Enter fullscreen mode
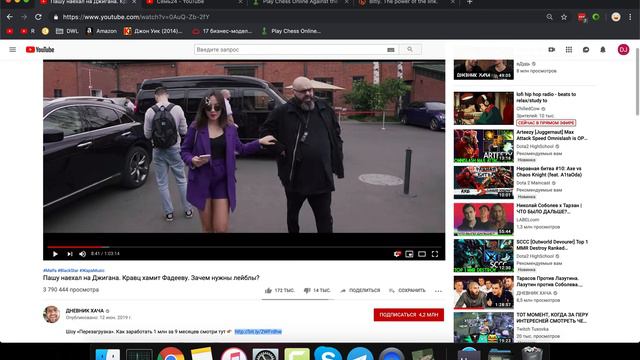Viewport: 640px width, 360px height. pos(435,254)
